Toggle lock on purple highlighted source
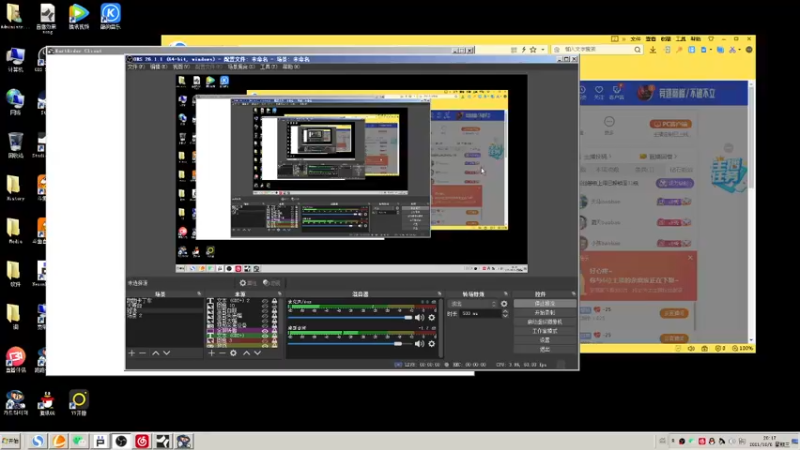 tap(274, 331)
